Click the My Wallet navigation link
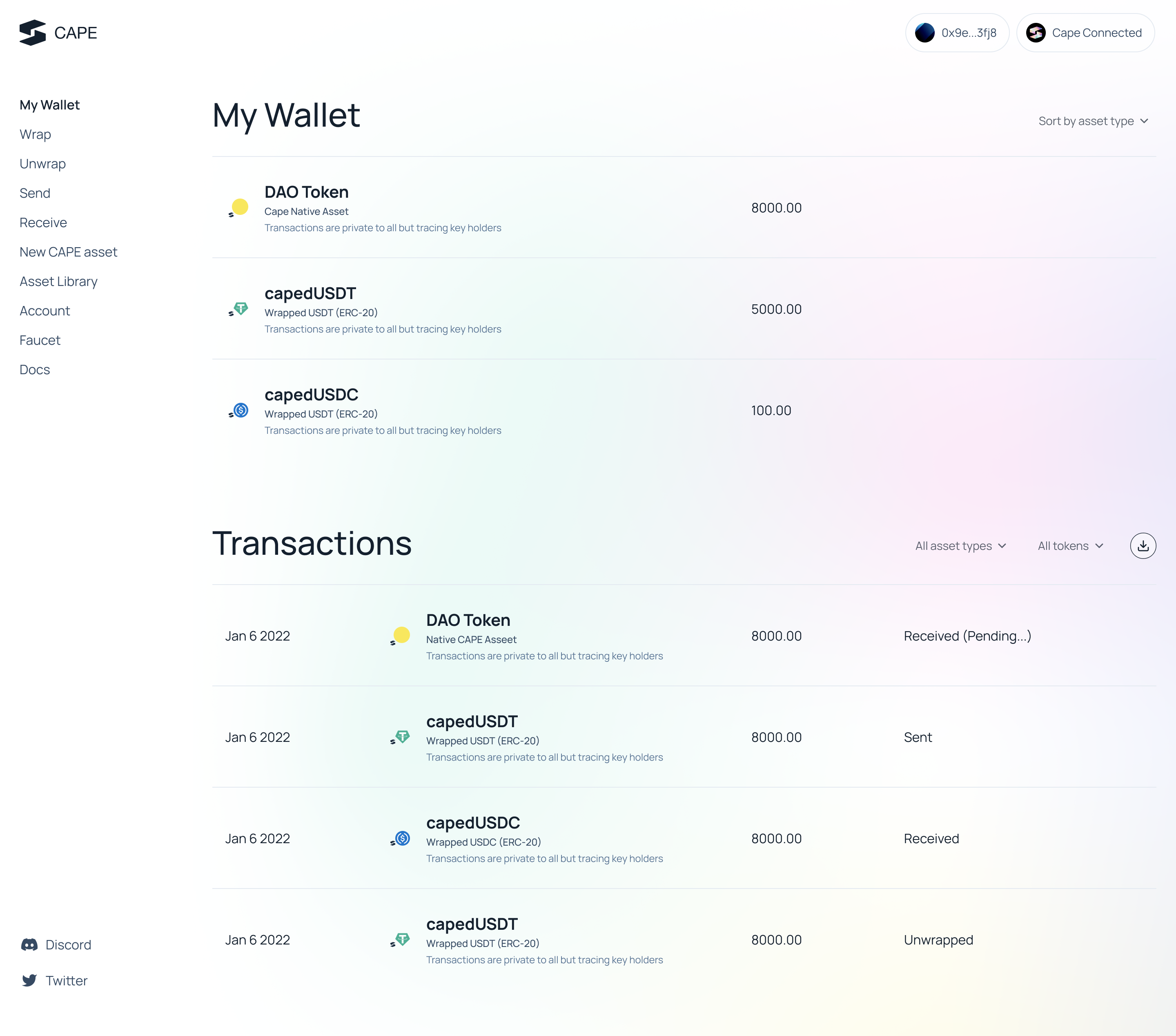 pyautogui.click(x=49, y=104)
